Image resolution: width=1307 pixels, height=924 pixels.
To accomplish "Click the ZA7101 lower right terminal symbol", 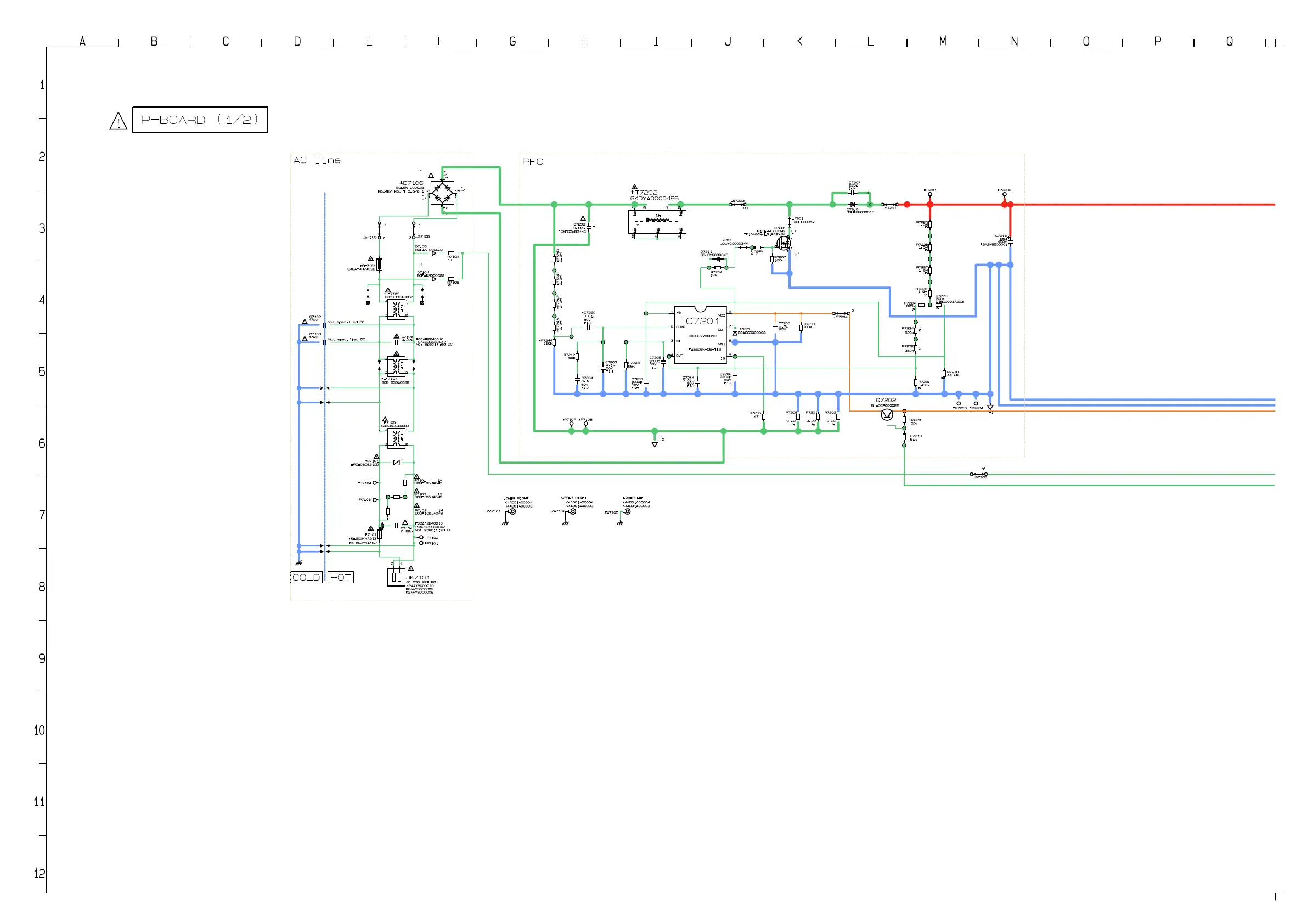I will click(x=512, y=511).
